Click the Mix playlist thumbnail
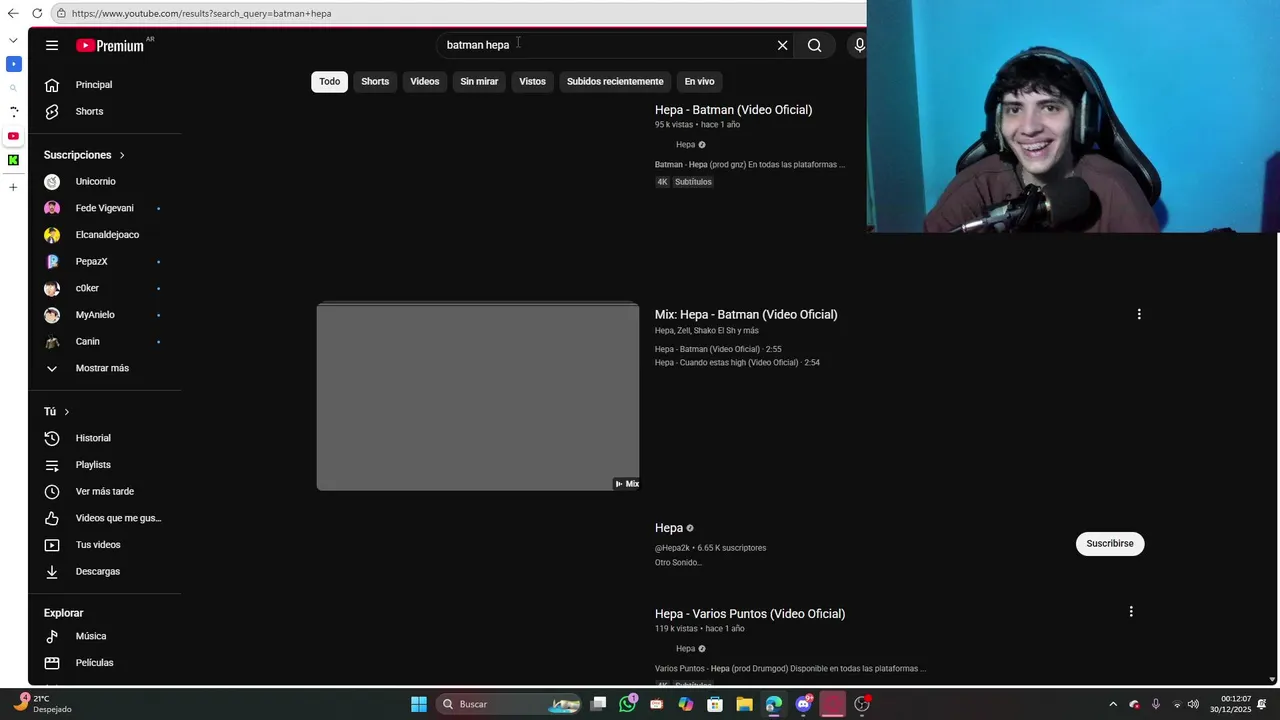Viewport: 1280px width, 720px height. [478, 397]
